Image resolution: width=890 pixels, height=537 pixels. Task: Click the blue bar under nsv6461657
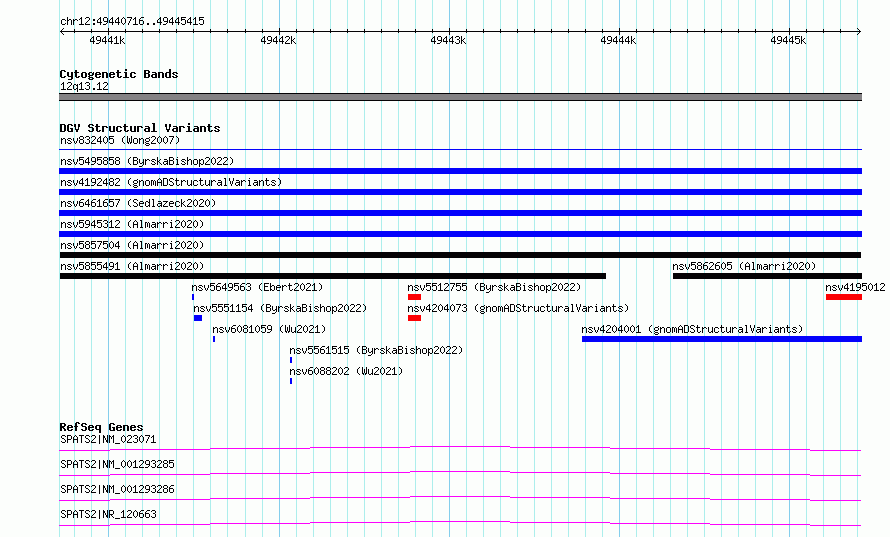460,213
